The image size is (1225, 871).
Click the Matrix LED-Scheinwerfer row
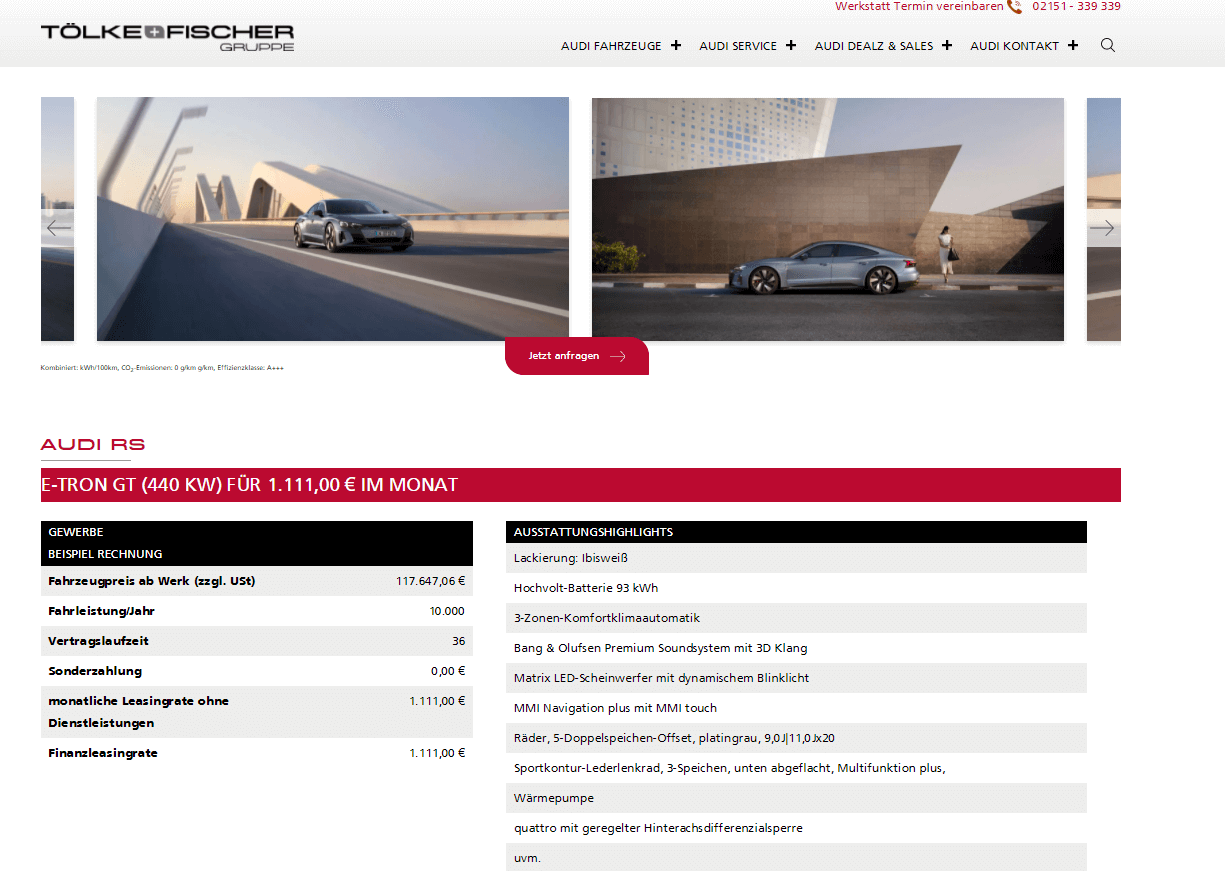796,678
